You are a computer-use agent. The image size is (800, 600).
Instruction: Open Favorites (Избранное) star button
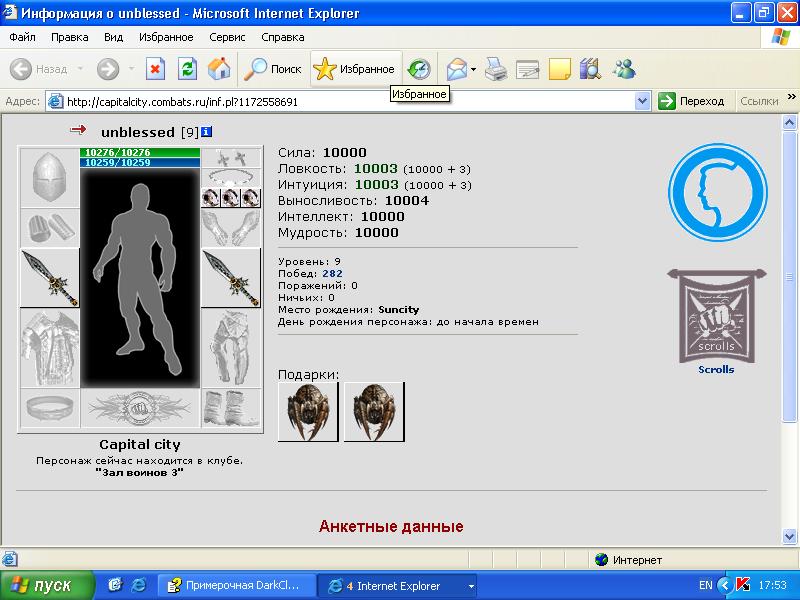tap(355, 69)
